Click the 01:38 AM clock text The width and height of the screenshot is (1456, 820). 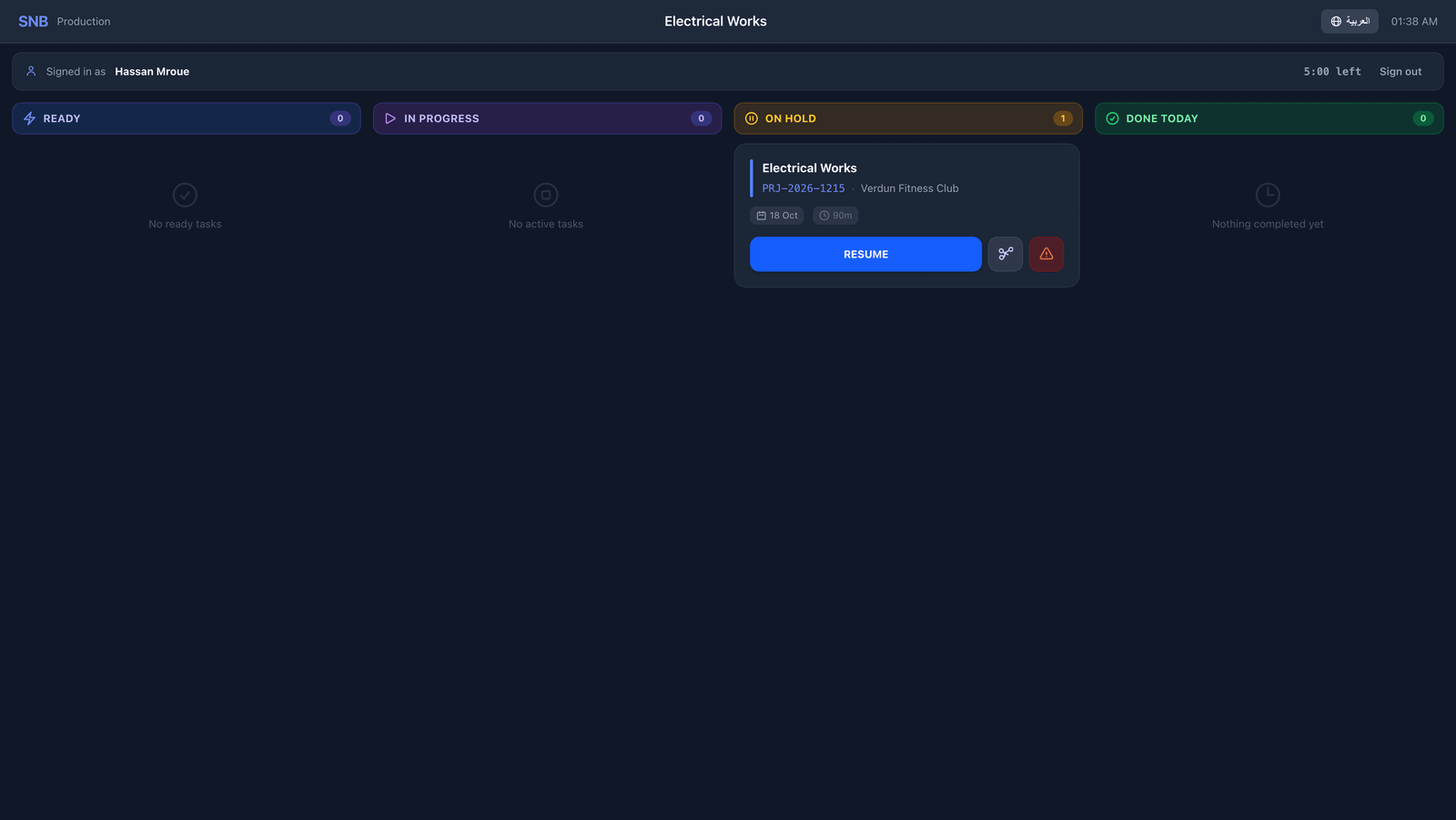(x=1414, y=21)
